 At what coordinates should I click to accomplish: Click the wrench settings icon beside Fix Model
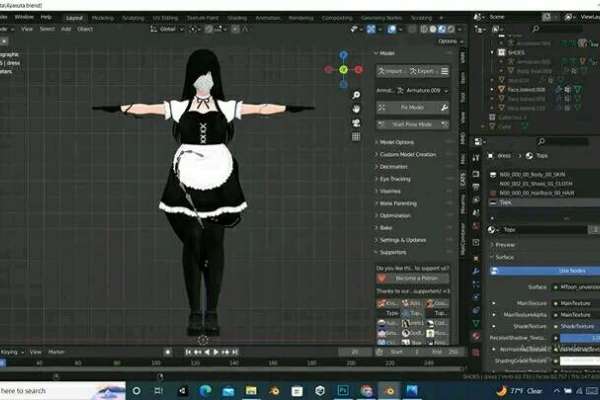pos(444,108)
